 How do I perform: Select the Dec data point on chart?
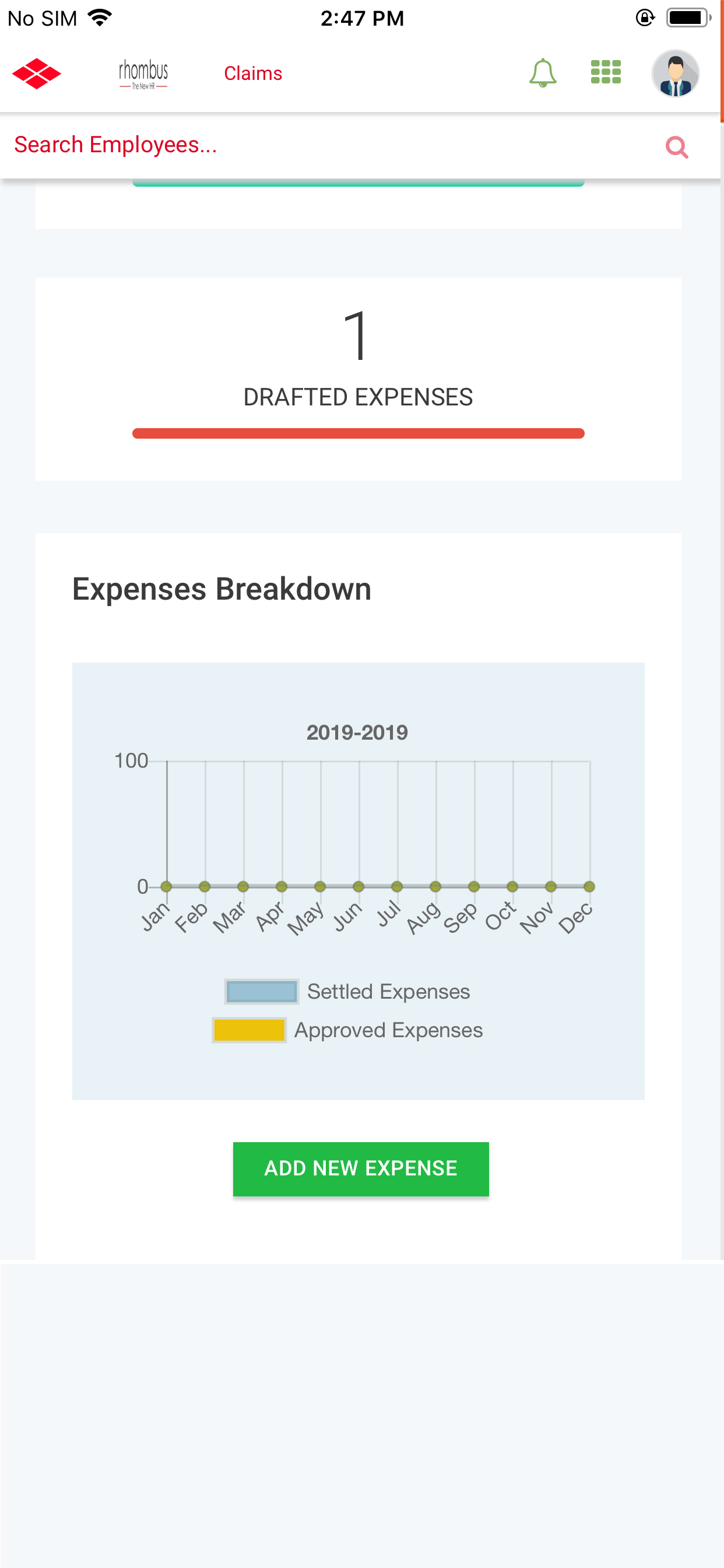click(x=589, y=886)
